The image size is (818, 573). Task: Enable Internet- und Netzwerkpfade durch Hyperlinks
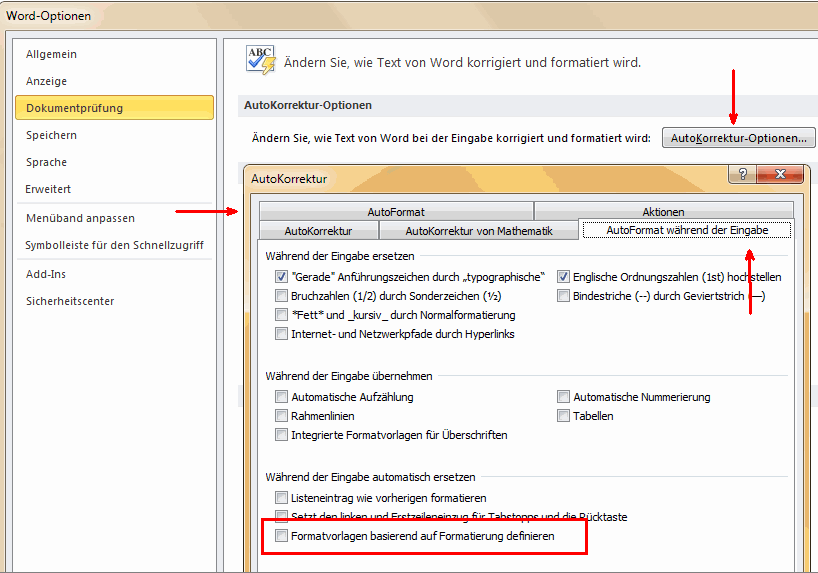click(x=281, y=334)
